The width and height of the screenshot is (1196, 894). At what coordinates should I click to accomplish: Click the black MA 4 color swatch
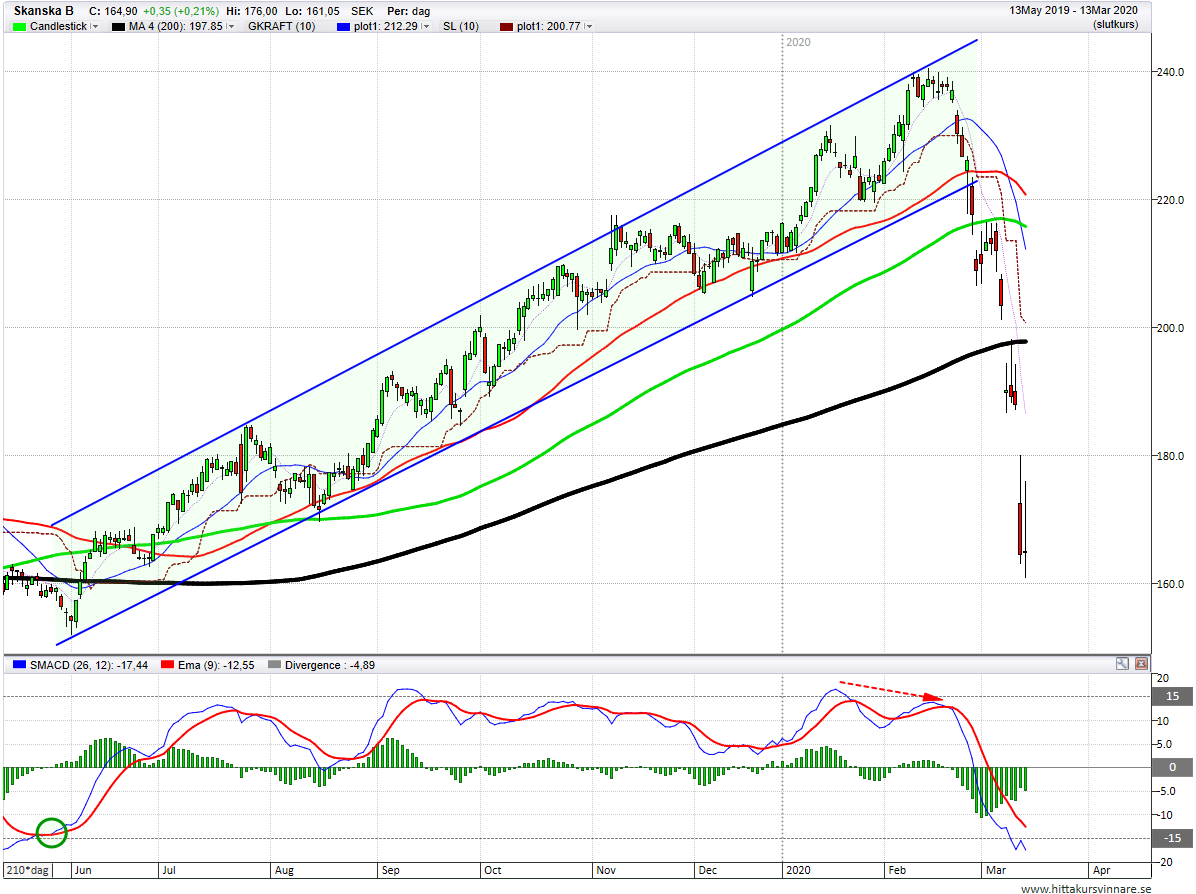pos(118,27)
